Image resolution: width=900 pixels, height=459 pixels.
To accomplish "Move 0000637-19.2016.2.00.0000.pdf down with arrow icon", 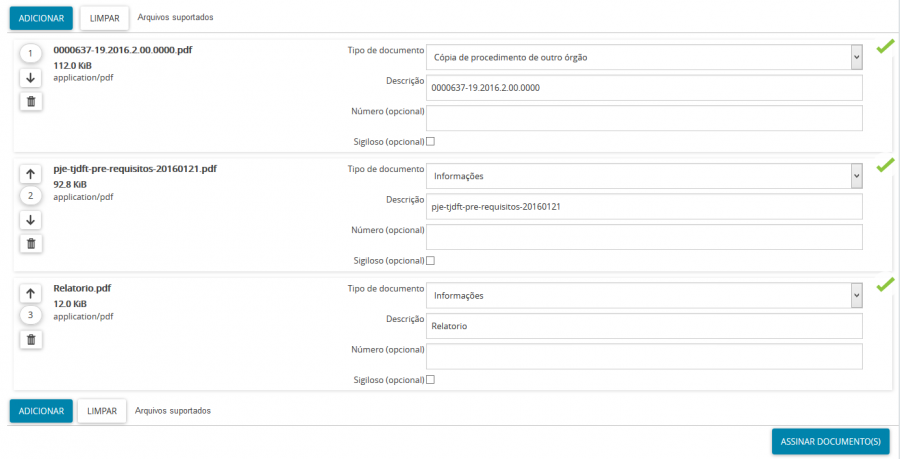I will 31,78.
